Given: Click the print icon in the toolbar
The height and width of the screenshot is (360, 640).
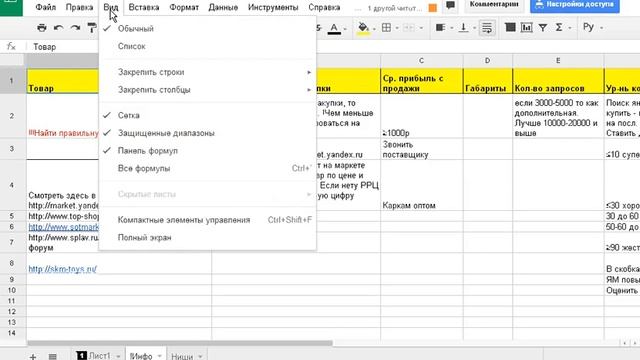Looking at the screenshot, I should coord(42,28).
